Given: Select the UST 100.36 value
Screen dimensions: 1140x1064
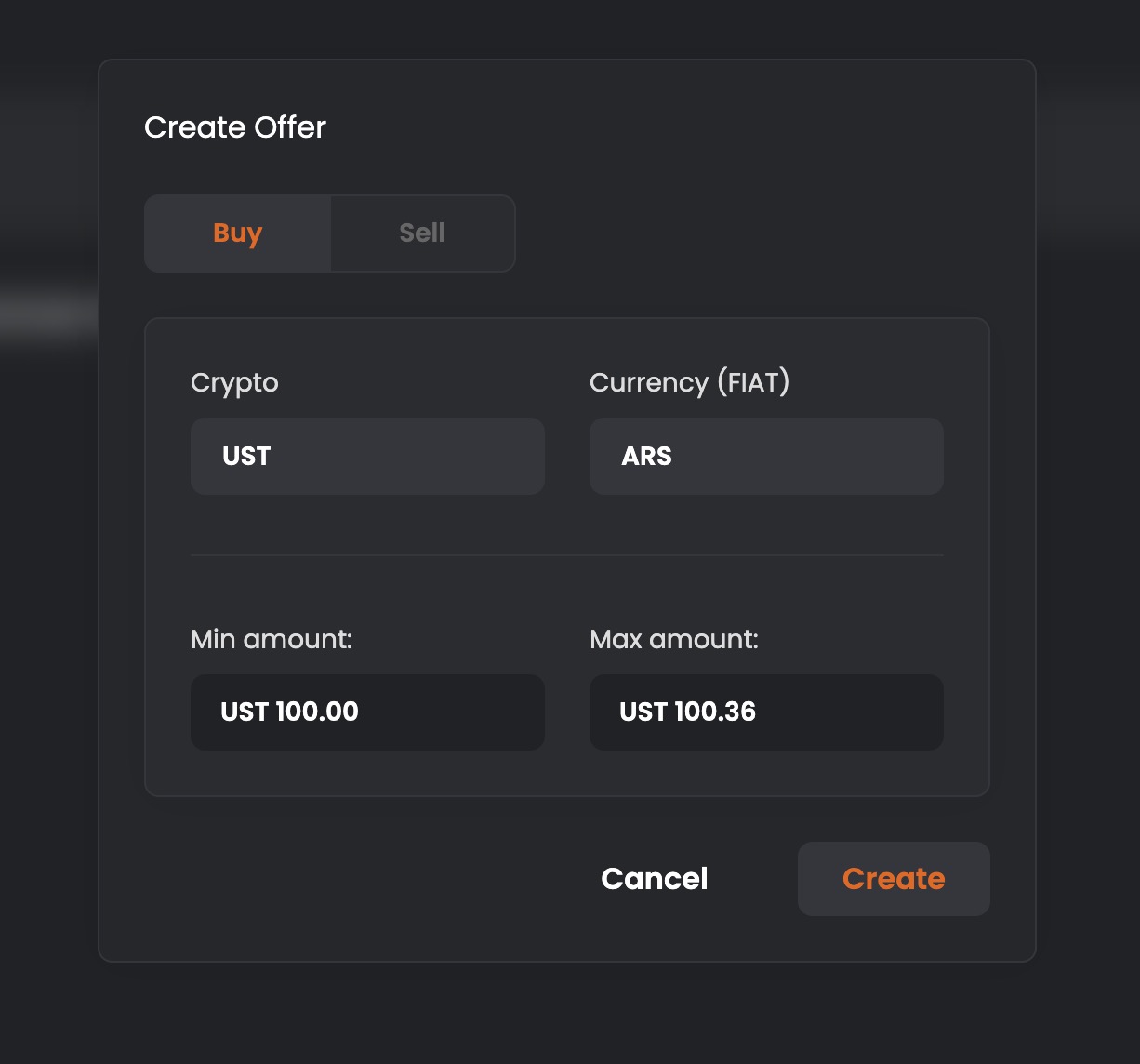Looking at the screenshot, I should click(x=688, y=712).
